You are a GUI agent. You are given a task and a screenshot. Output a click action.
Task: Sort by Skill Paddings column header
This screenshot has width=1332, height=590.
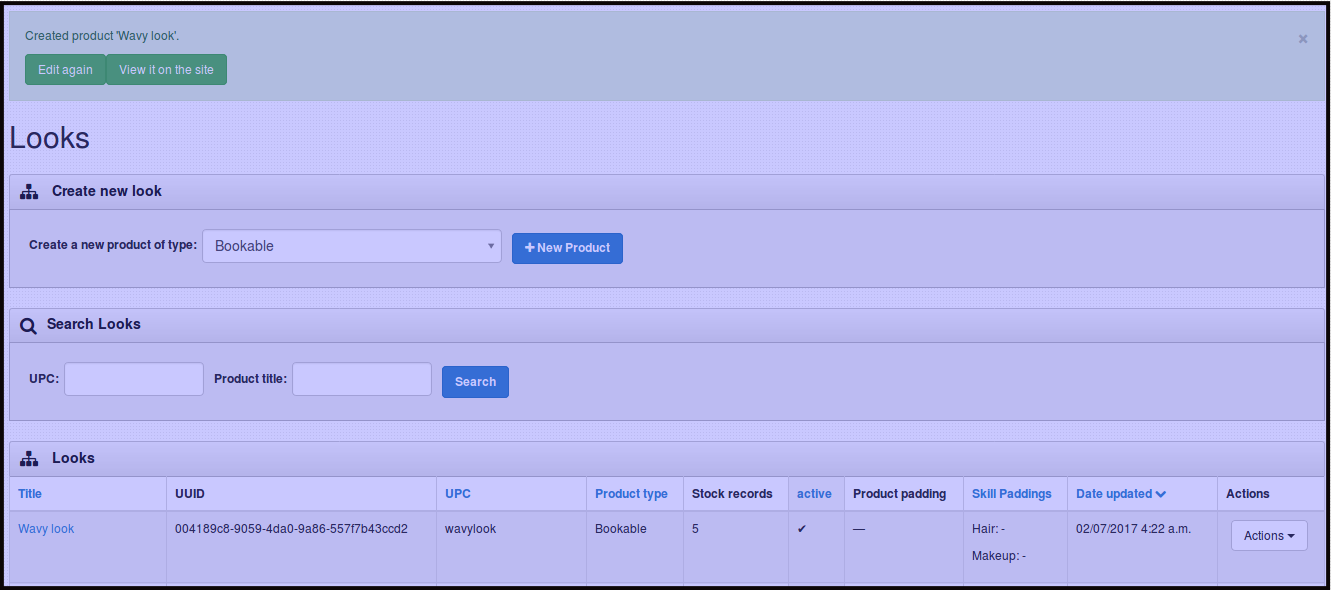pos(1012,494)
